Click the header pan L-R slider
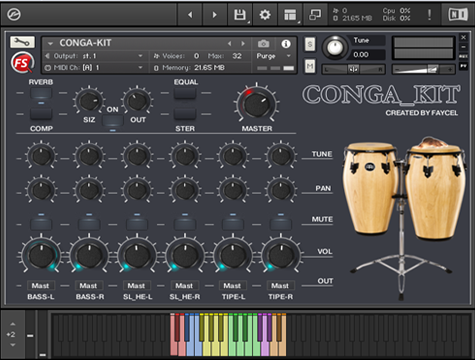 (353, 69)
